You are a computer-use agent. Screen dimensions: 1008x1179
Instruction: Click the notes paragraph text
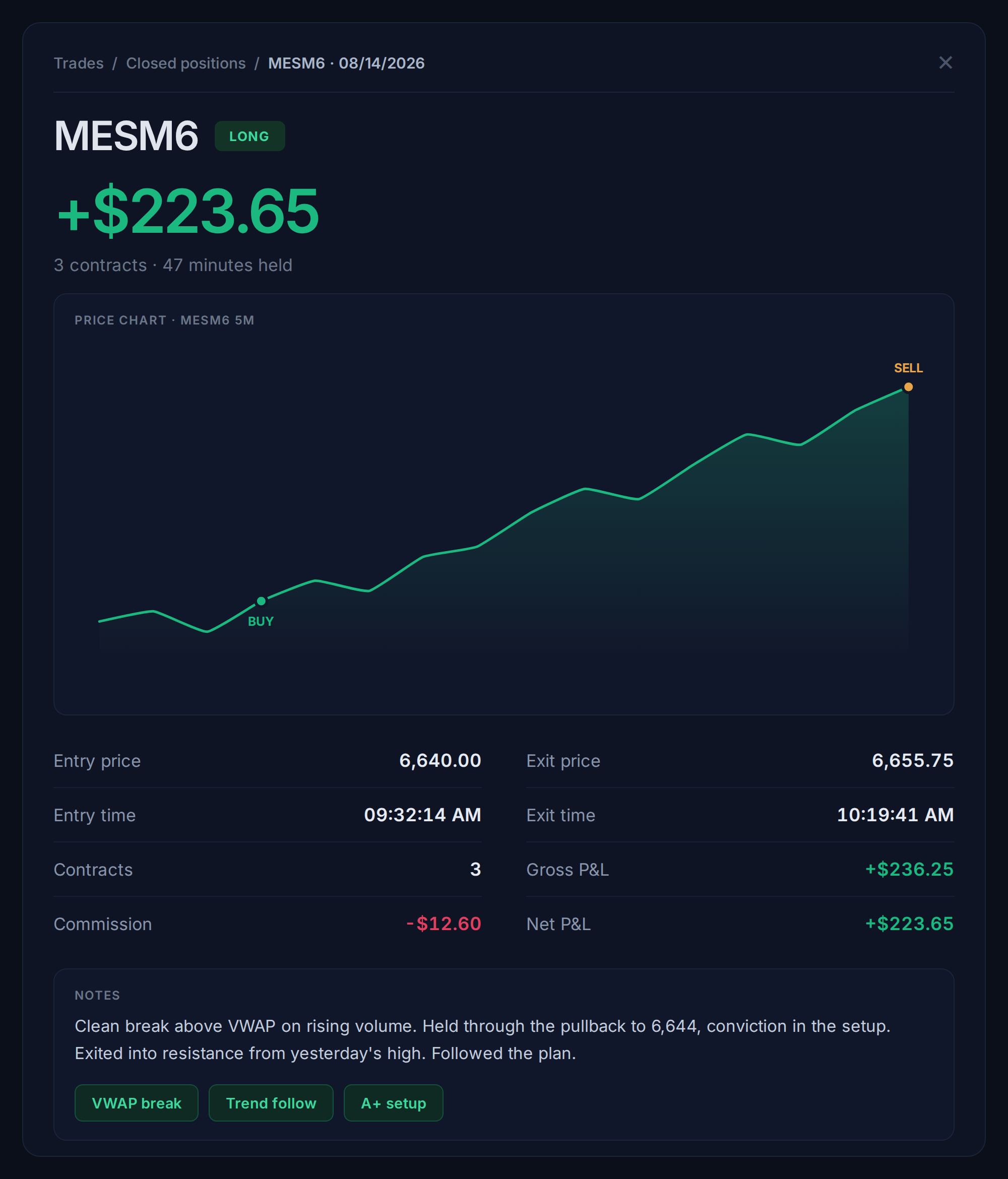(482, 1039)
